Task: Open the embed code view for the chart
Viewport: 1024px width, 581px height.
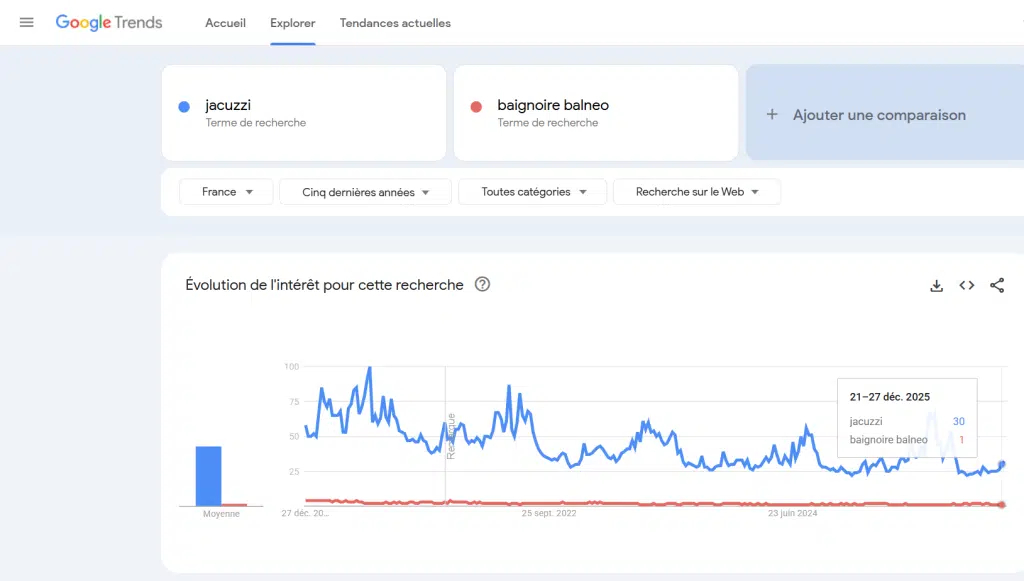Action: click(x=966, y=285)
